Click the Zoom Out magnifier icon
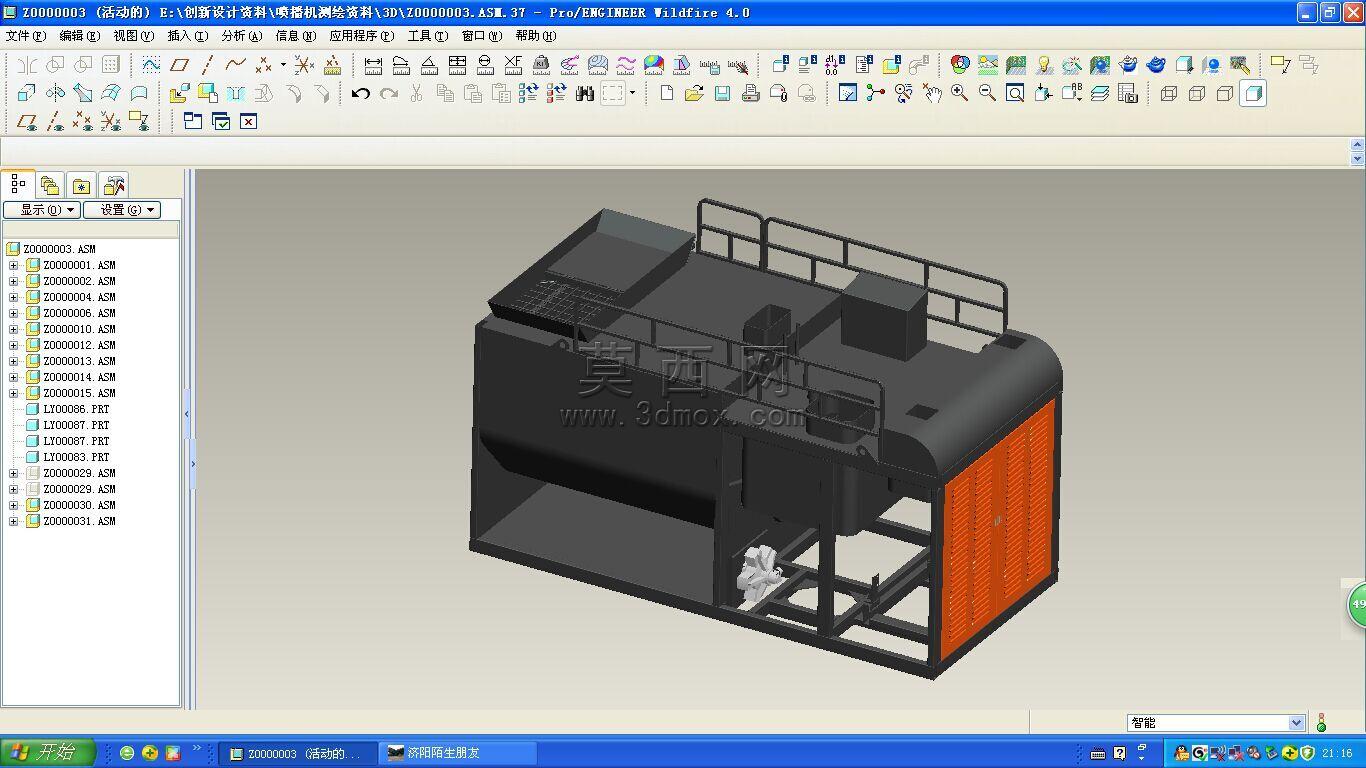The image size is (1366, 768). coord(987,93)
